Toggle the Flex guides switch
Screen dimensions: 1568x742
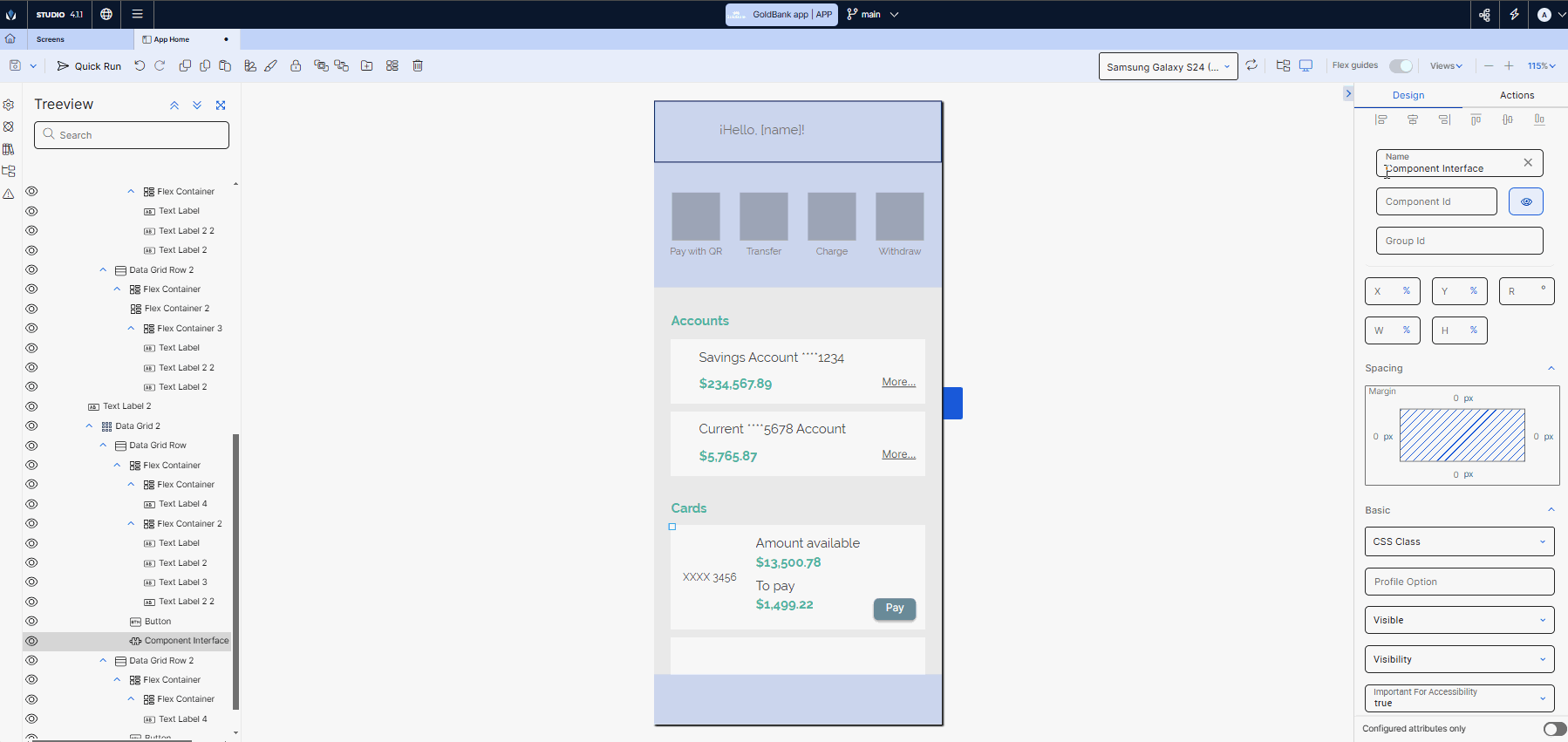pyautogui.click(x=1401, y=66)
